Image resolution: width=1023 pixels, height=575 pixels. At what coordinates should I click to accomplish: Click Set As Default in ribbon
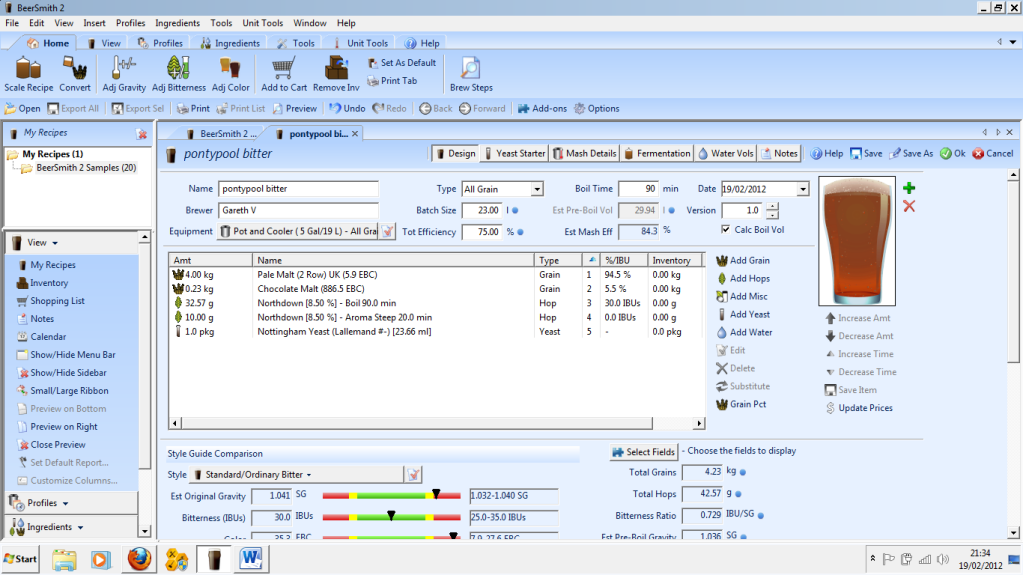[401, 63]
